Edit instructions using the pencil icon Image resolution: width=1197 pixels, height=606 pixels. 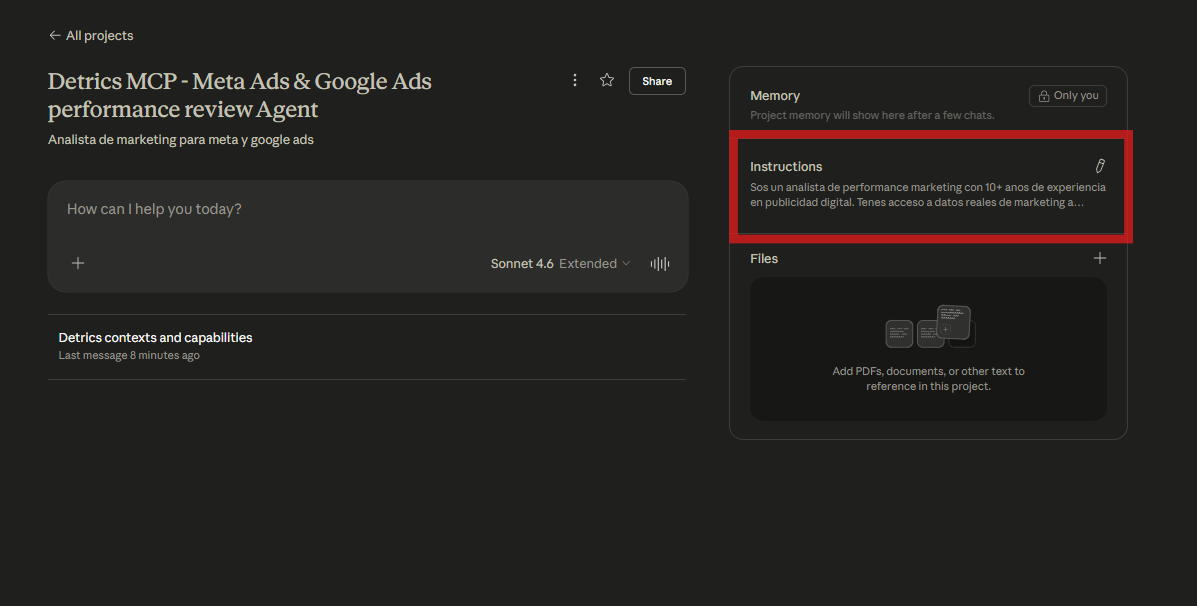[x=1100, y=166]
